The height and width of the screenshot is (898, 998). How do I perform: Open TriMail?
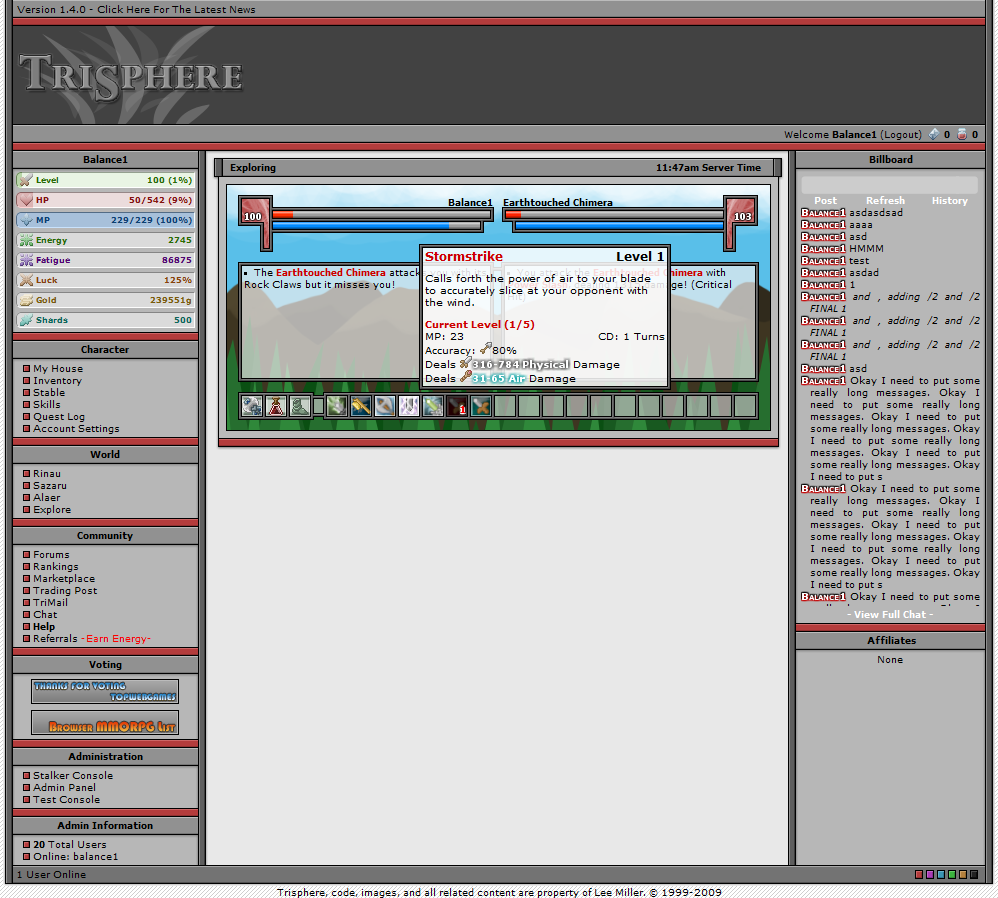(50, 603)
